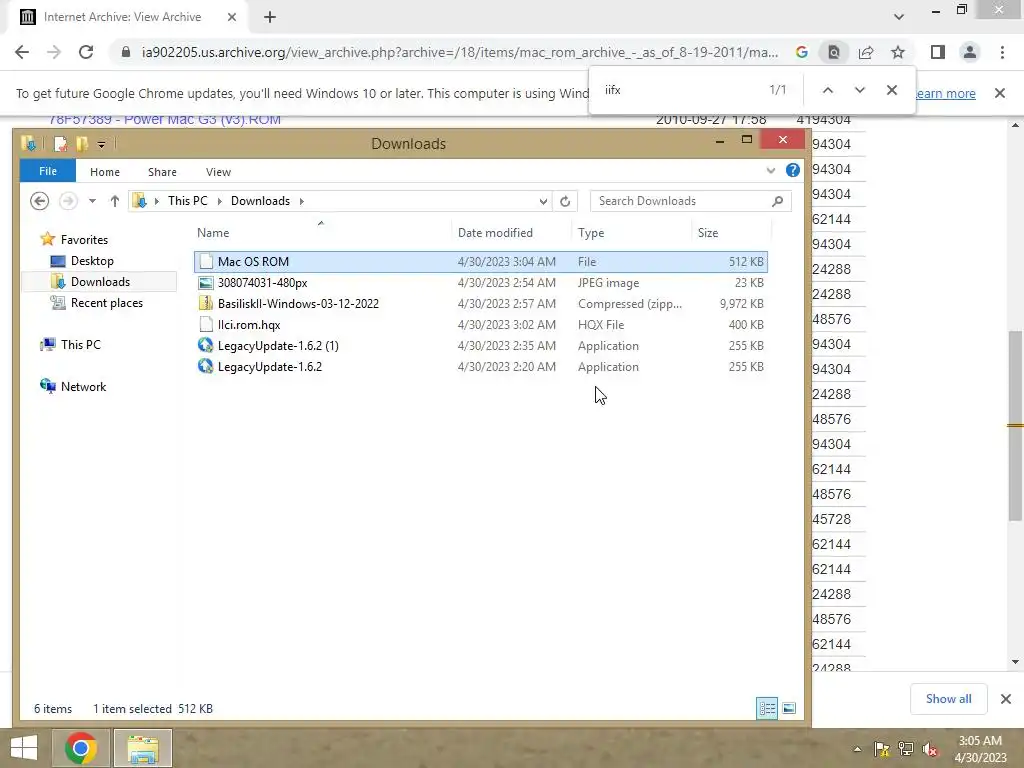Open View ribbon tab
The width and height of the screenshot is (1024, 768).
click(x=218, y=172)
